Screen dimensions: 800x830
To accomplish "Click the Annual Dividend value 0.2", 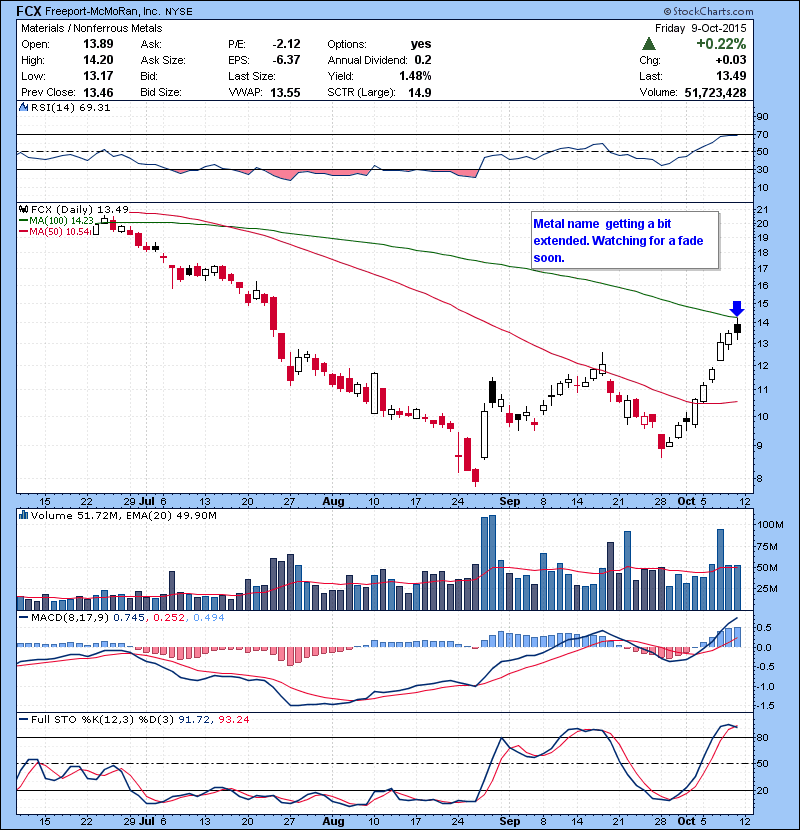I will (x=423, y=60).
